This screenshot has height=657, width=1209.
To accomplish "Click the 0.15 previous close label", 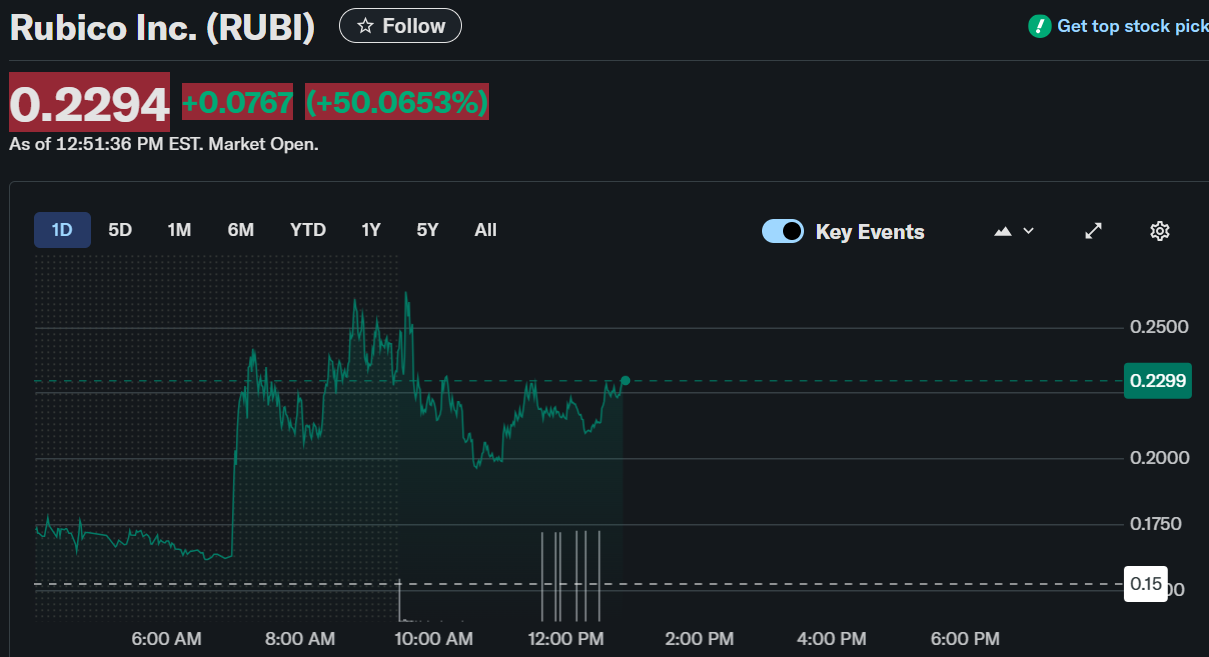I will click(x=1145, y=584).
